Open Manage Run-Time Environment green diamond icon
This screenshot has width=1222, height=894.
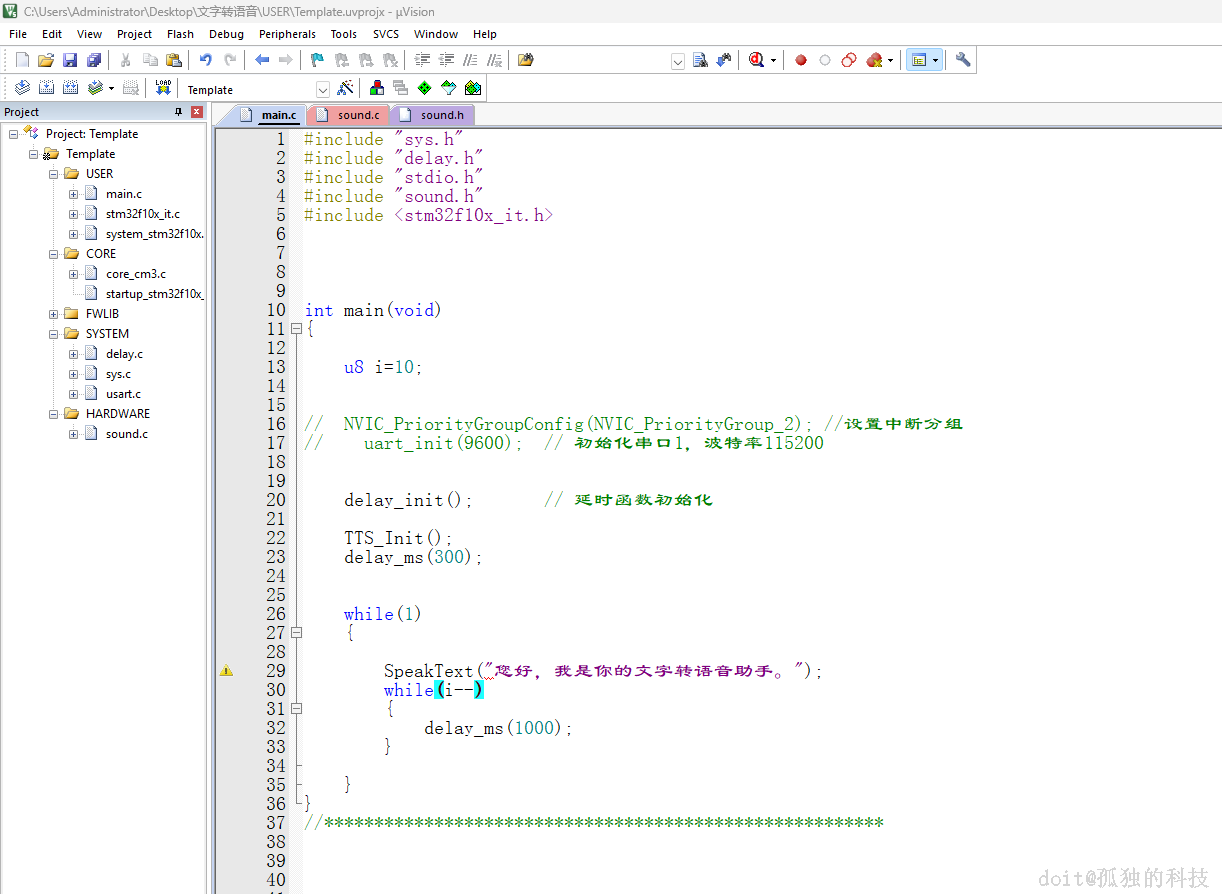[424, 88]
